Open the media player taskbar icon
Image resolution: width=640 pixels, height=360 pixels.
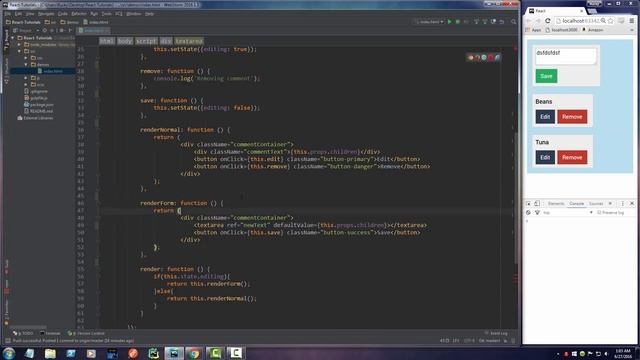pos(91,353)
